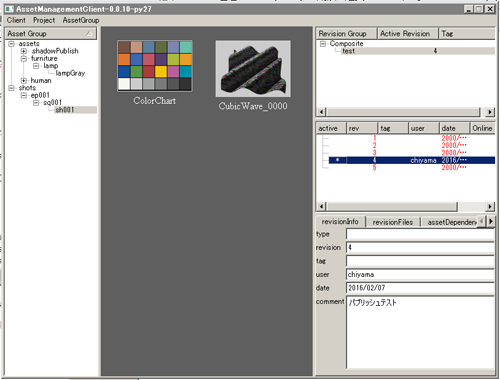Collapse the lamp tree node
Image resolution: width=500 pixels, height=380 pixels.
tap(36, 66)
